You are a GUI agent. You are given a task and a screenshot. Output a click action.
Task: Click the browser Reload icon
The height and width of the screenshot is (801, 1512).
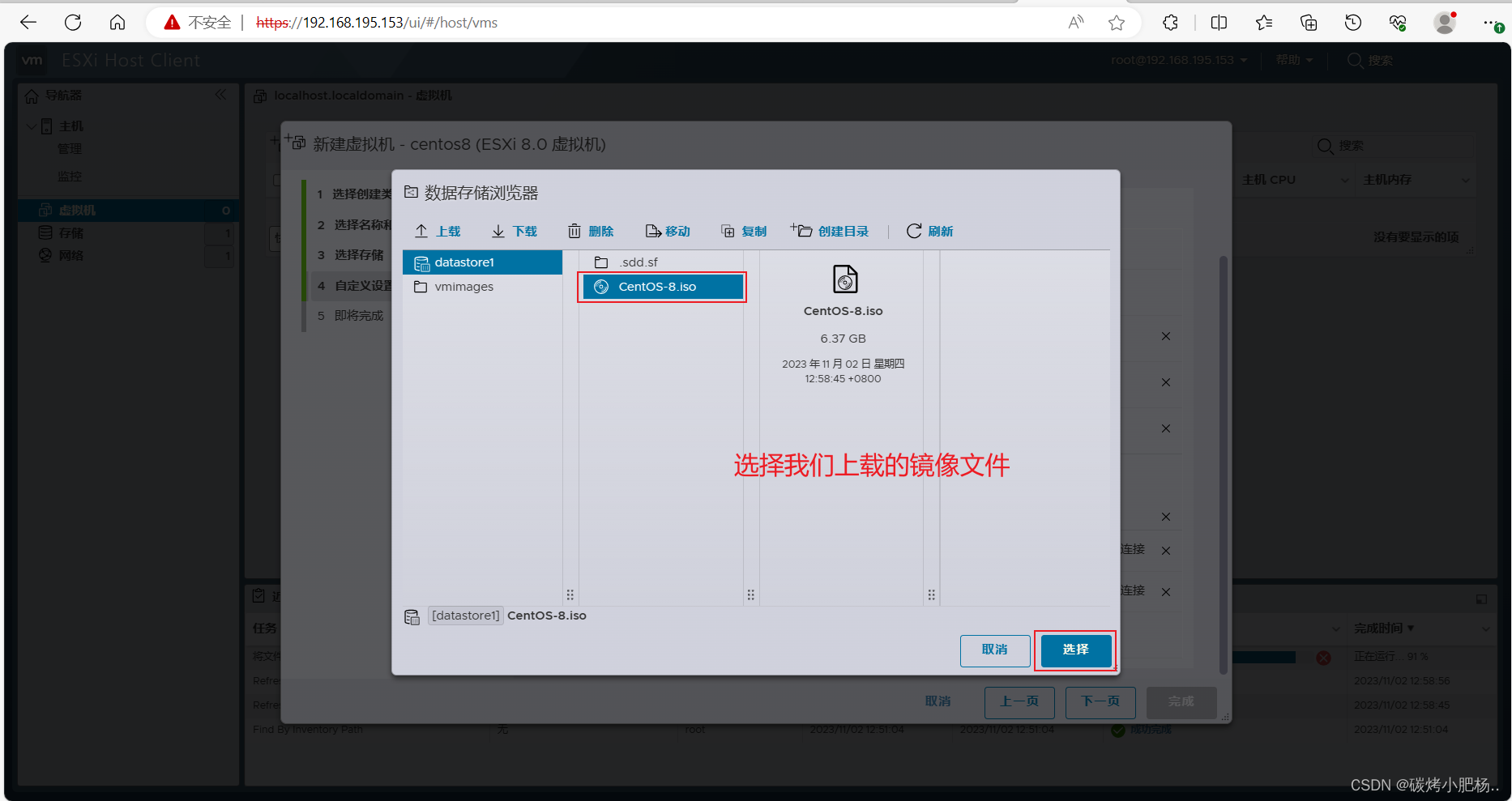pos(73,23)
